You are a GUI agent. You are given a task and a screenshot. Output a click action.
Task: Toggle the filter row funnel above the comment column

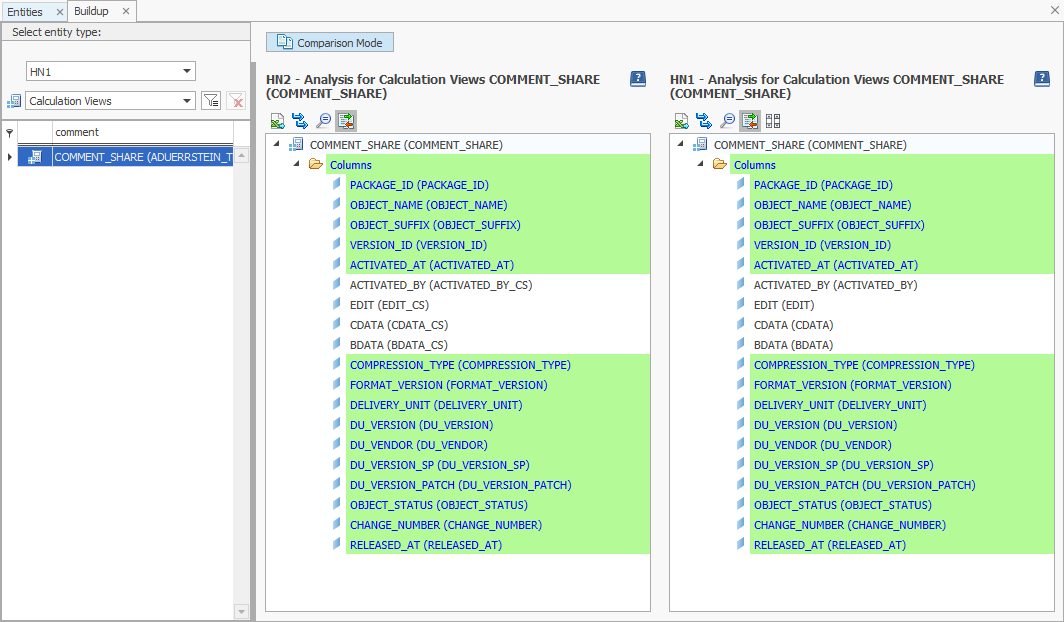9,131
